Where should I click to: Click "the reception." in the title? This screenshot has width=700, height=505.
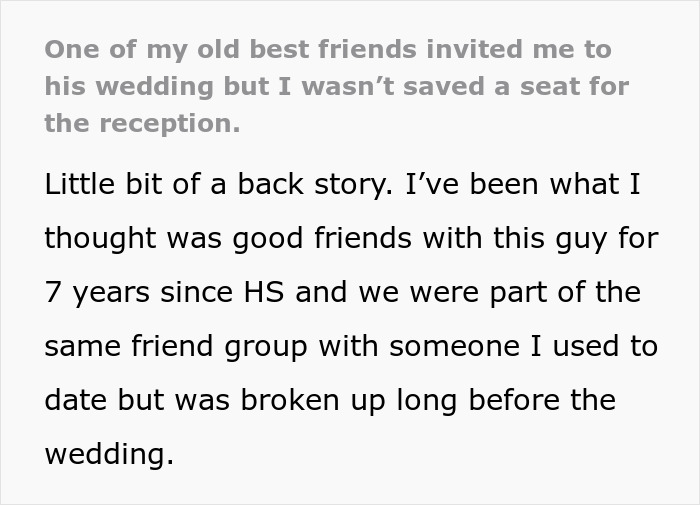(x=142, y=124)
